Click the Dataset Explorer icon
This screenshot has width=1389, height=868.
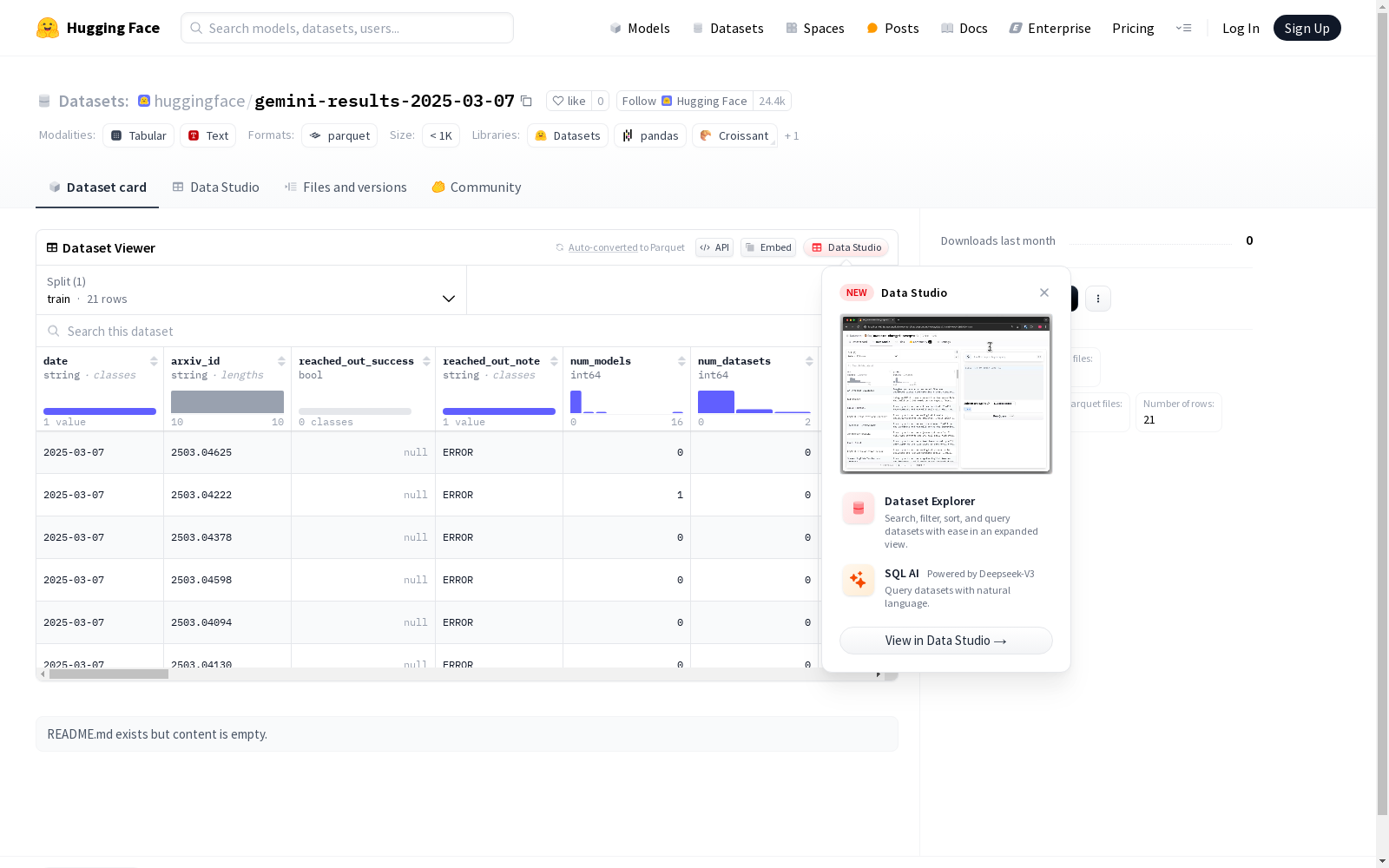pyautogui.click(x=859, y=509)
